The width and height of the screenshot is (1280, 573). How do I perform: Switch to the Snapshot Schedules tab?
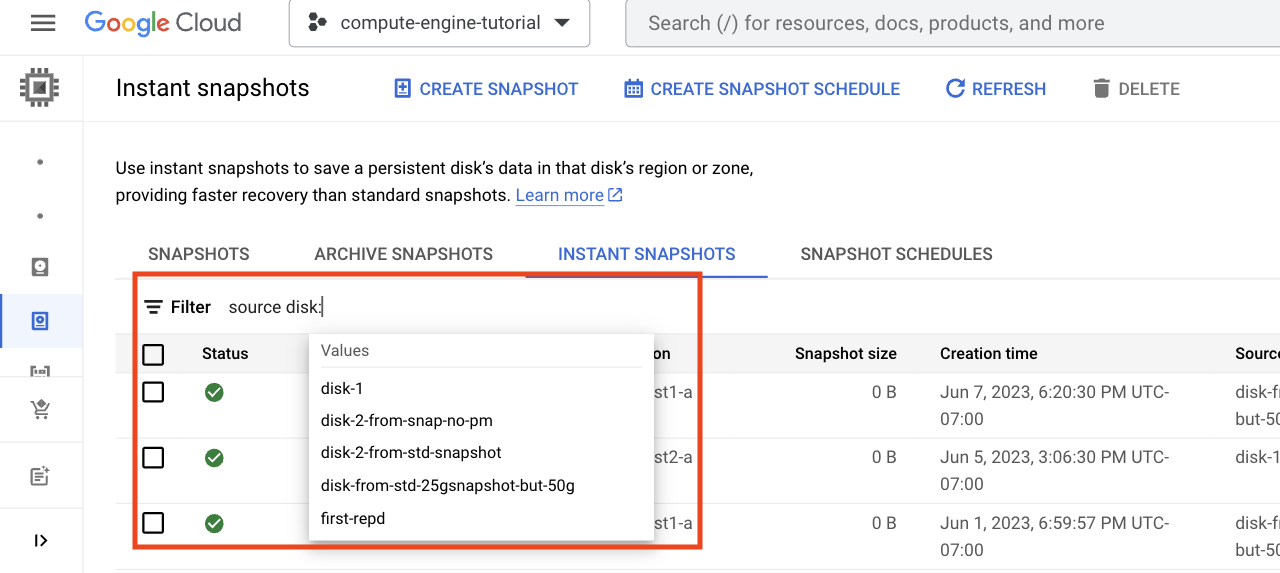pos(896,254)
